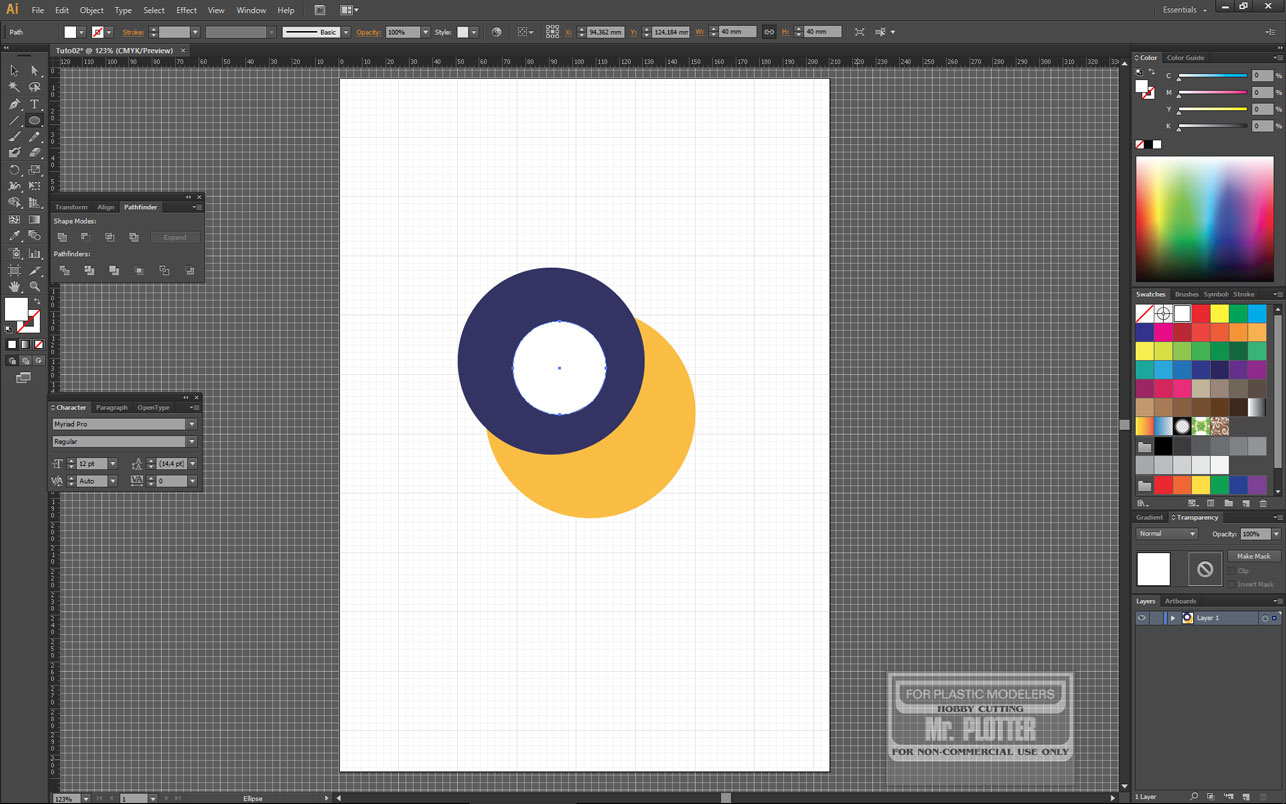
Task: Select the Rotate tool
Action: coord(14,170)
